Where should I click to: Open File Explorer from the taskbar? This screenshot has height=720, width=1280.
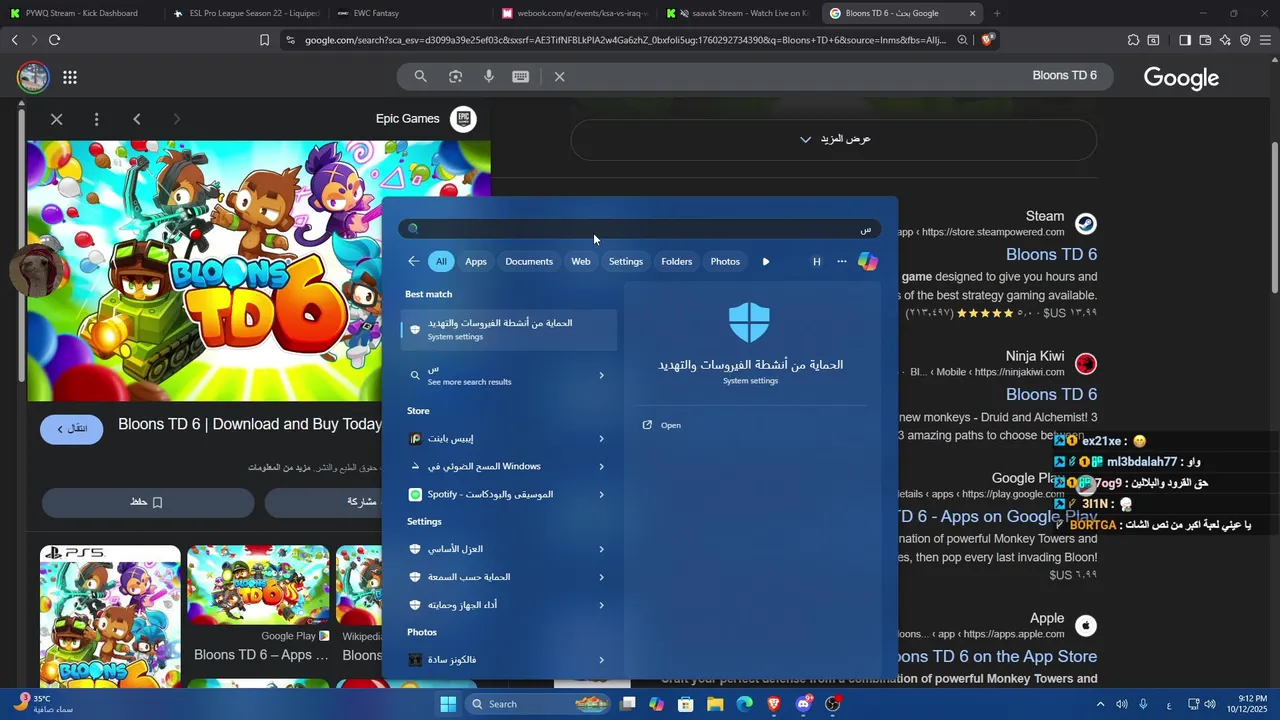coord(715,704)
